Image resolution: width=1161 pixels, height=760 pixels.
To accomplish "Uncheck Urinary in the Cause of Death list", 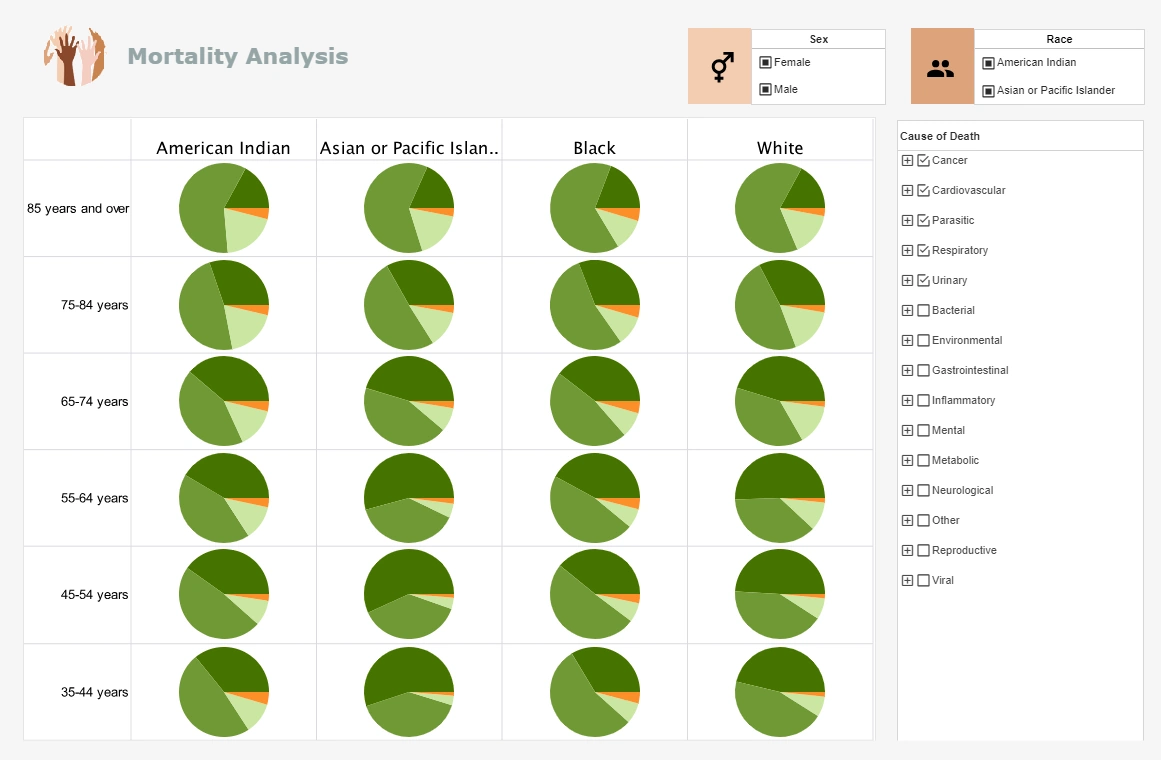I will (921, 280).
